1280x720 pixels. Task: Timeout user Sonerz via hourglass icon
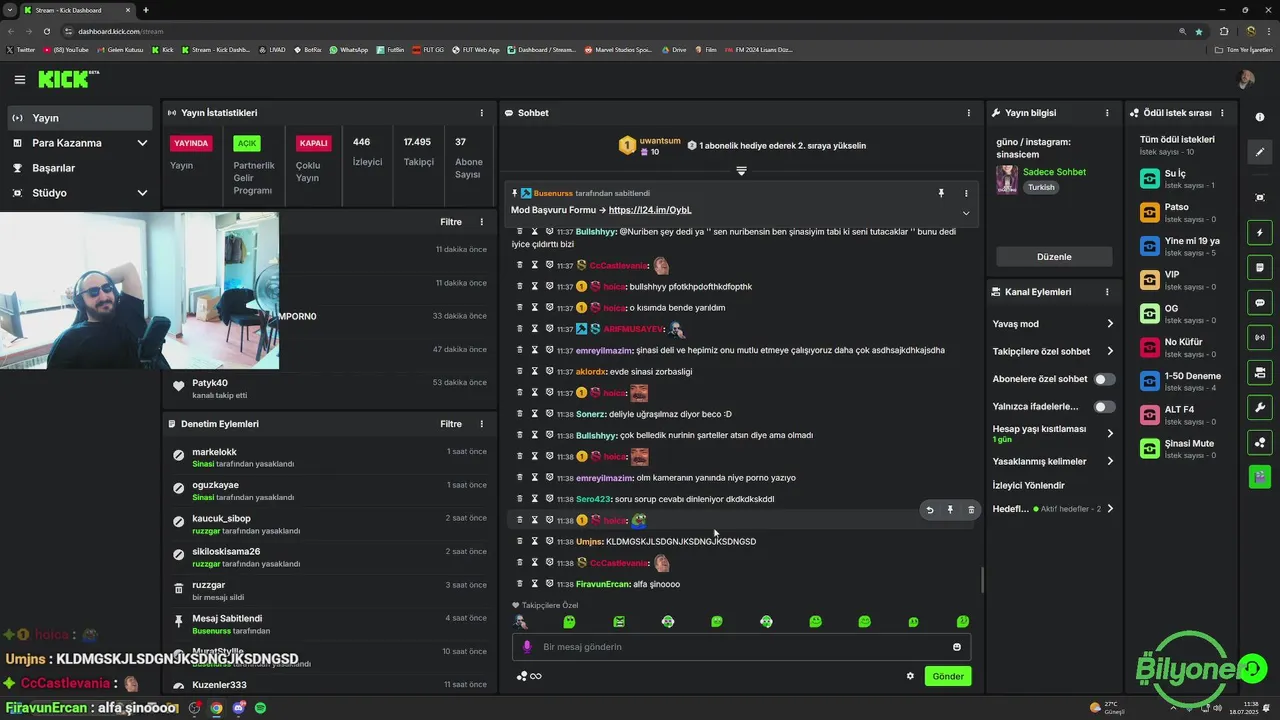pyautogui.click(x=535, y=414)
